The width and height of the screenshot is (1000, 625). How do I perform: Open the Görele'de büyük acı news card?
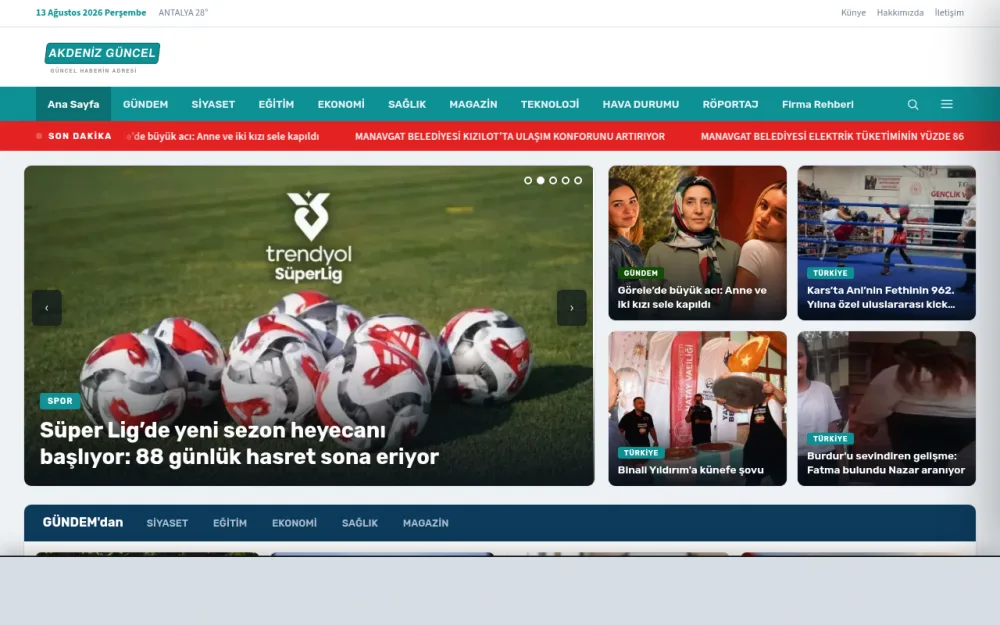tap(697, 243)
